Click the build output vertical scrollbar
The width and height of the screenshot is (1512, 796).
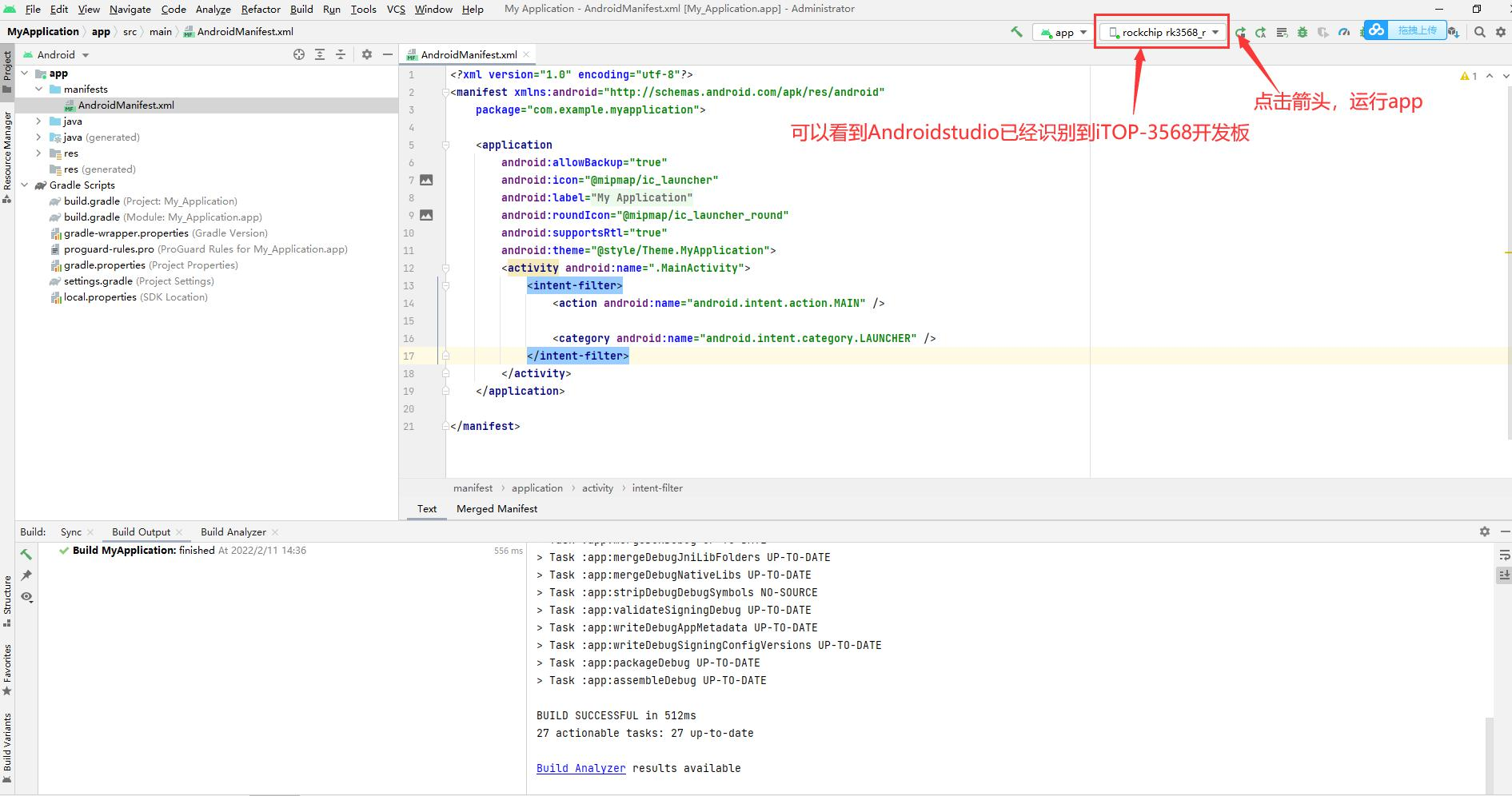(x=1489, y=751)
